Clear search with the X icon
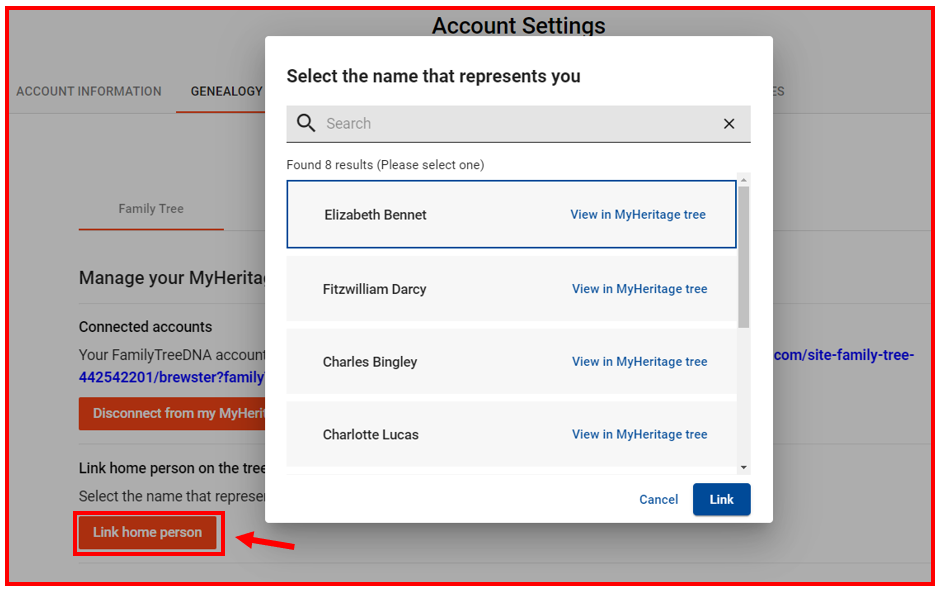 729,124
